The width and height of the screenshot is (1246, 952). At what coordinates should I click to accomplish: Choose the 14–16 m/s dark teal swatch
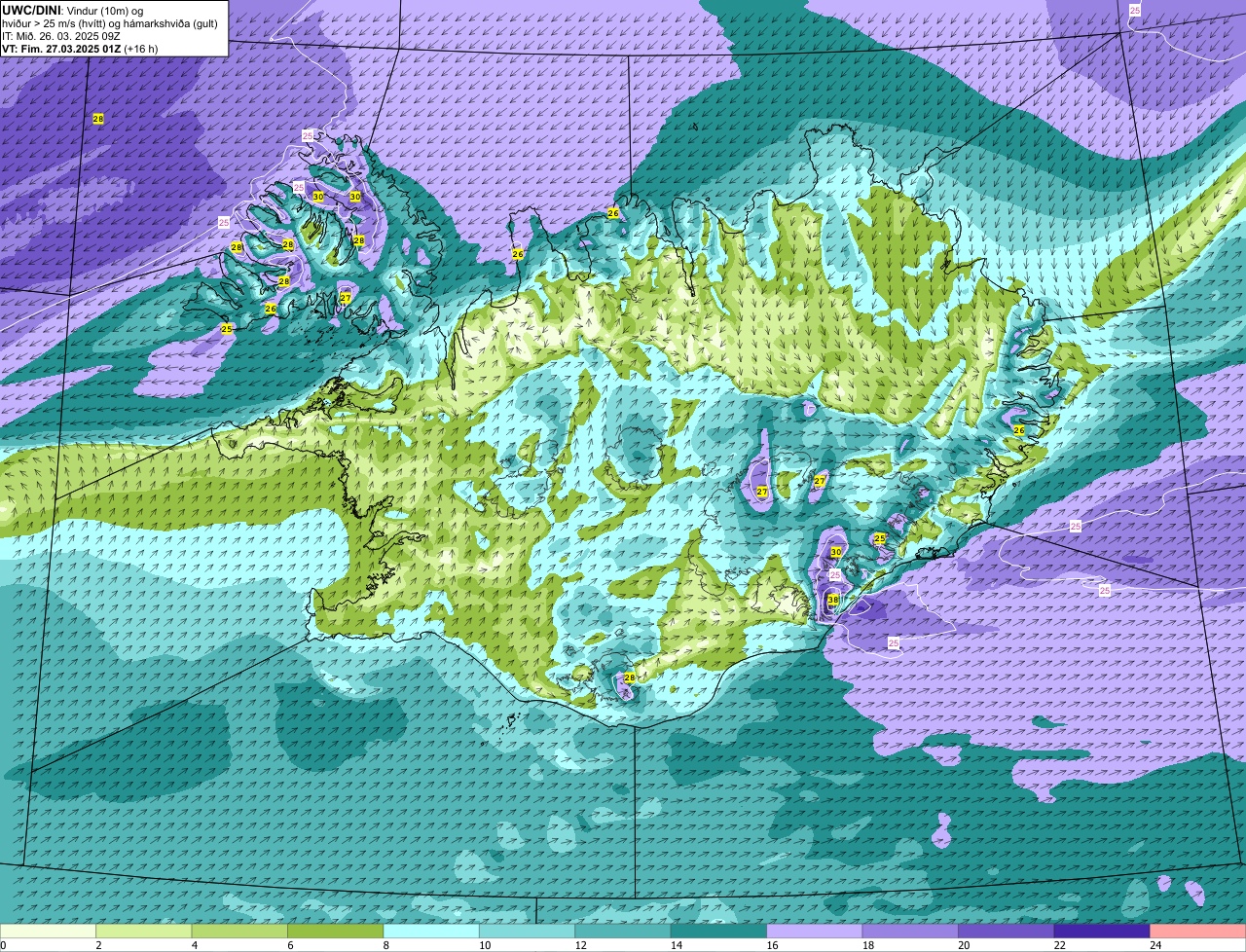[719, 931]
